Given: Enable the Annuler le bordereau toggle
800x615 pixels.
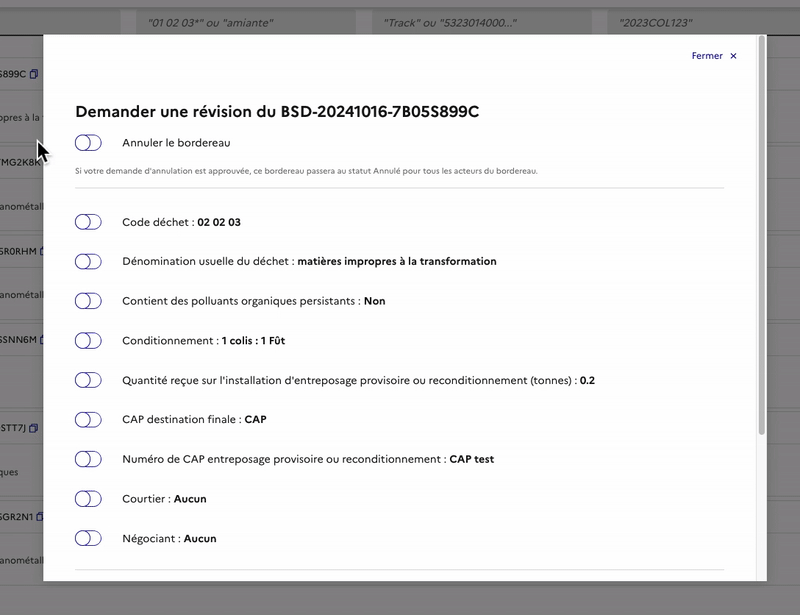Looking at the screenshot, I should (88, 143).
